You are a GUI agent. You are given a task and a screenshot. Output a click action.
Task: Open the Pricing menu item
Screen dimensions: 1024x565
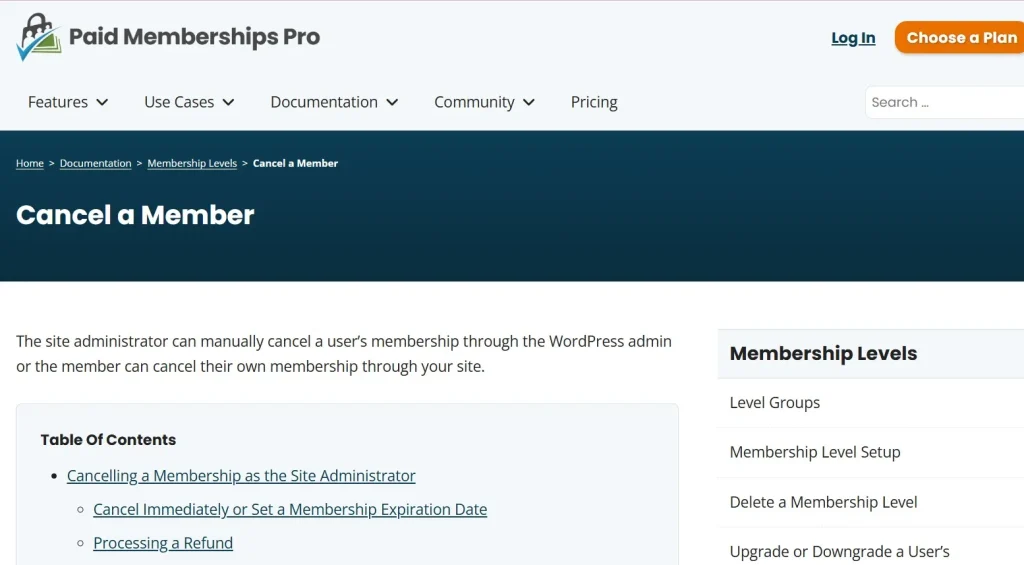point(594,102)
